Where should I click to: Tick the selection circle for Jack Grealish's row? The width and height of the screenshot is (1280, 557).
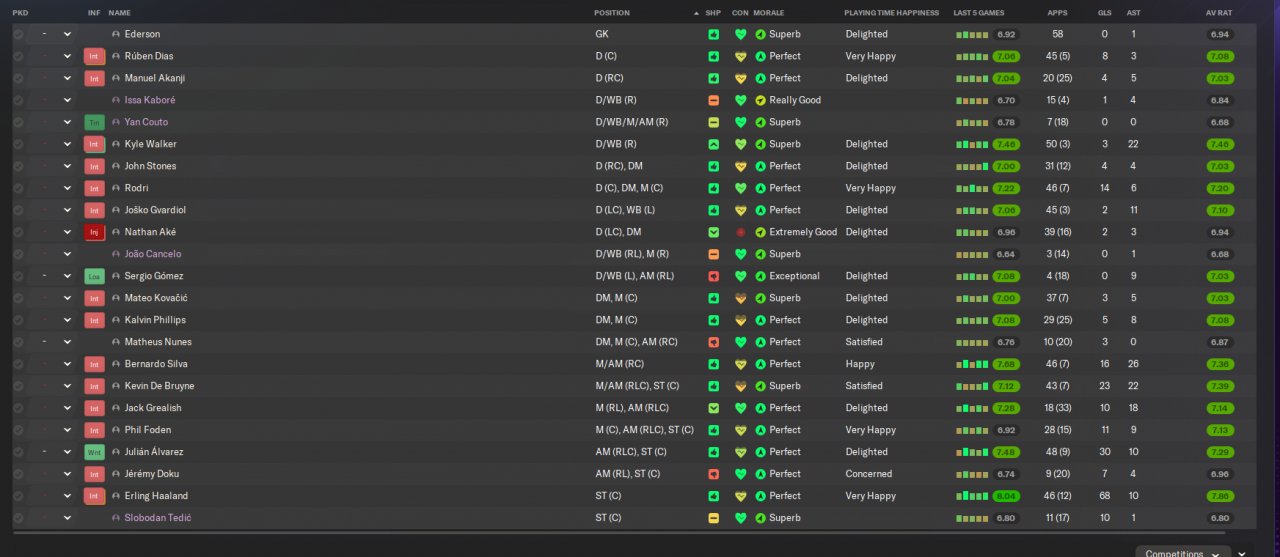click(18, 408)
